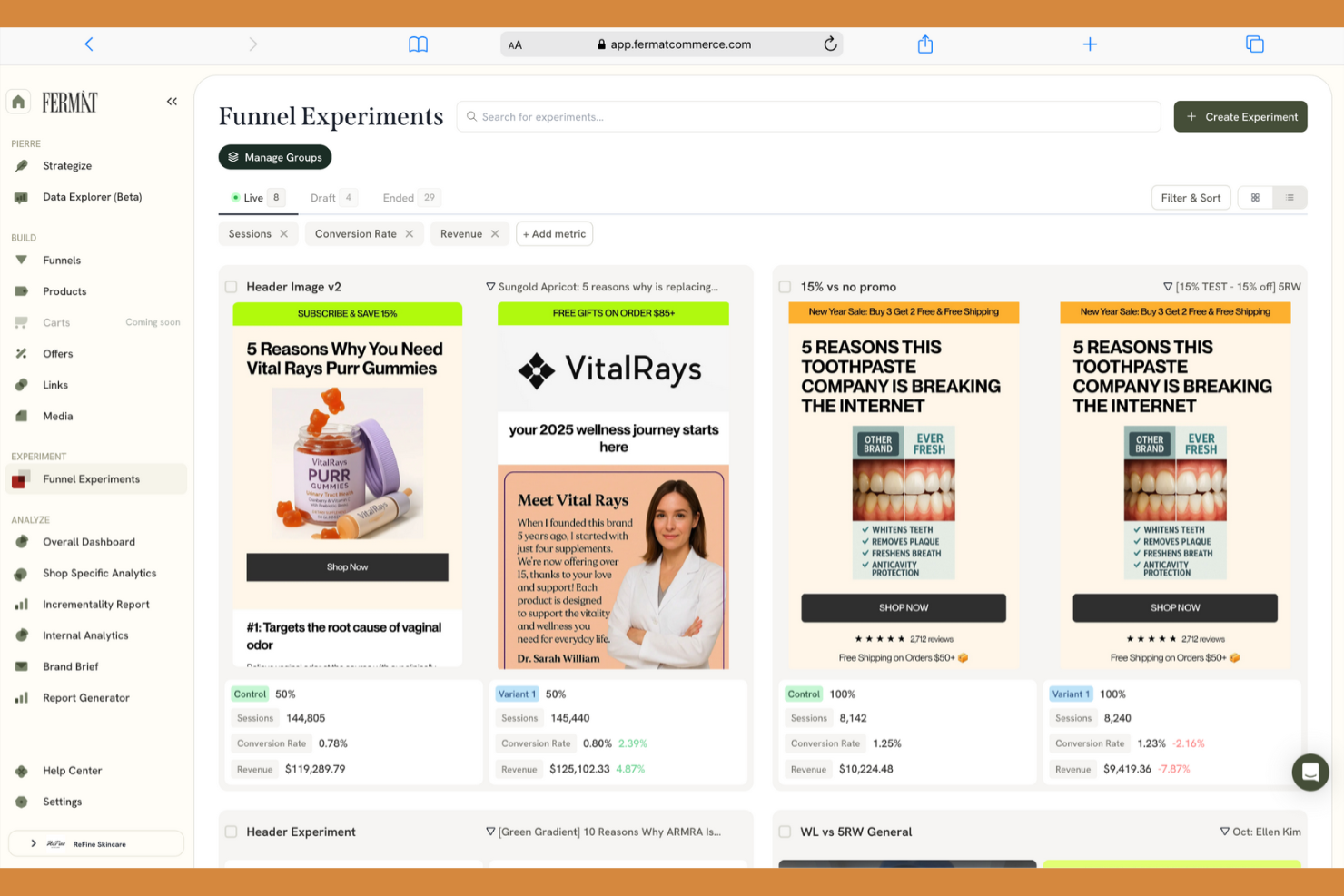
Task: Open Media via its sidebar icon
Action: pyautogui.click(x=22, y=416)
